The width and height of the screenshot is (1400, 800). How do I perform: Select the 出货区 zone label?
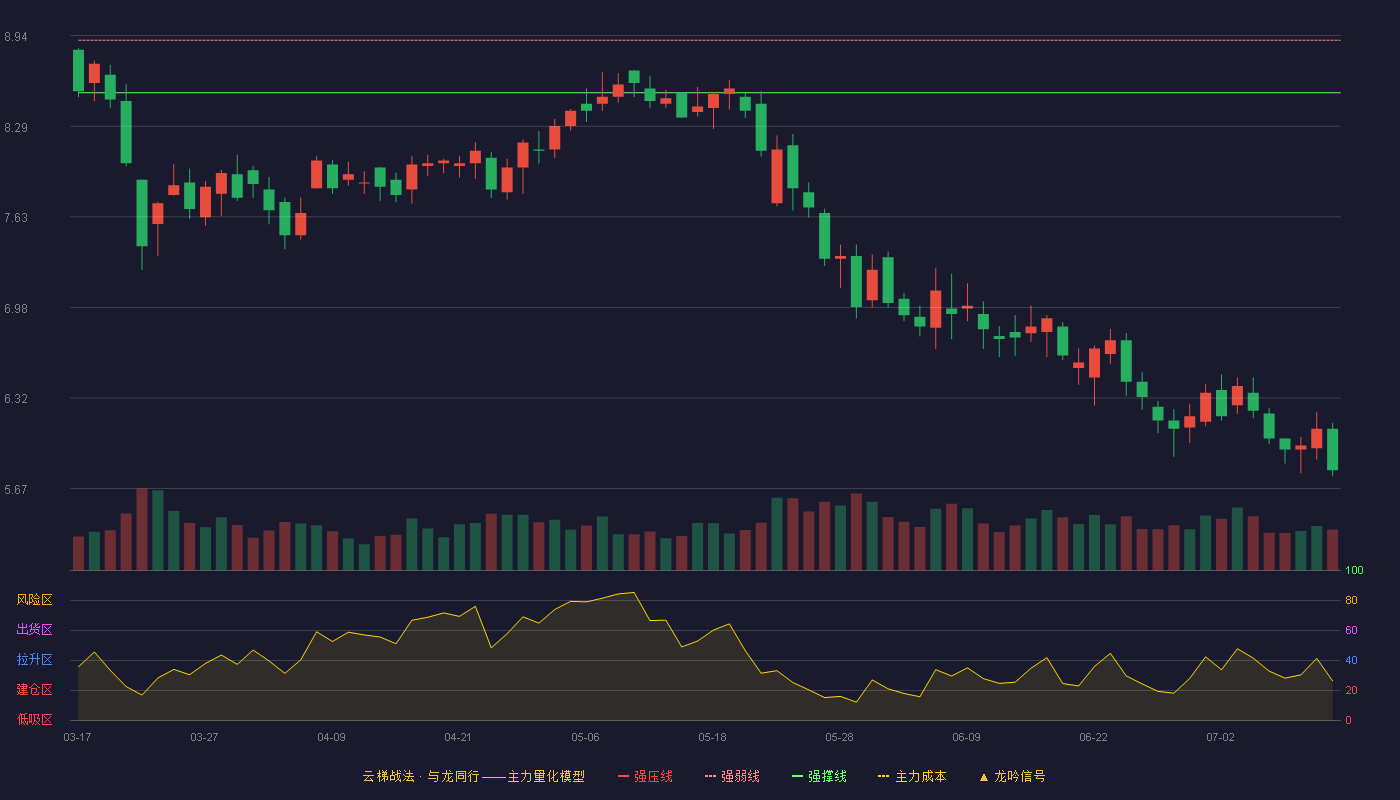[34, 630]
